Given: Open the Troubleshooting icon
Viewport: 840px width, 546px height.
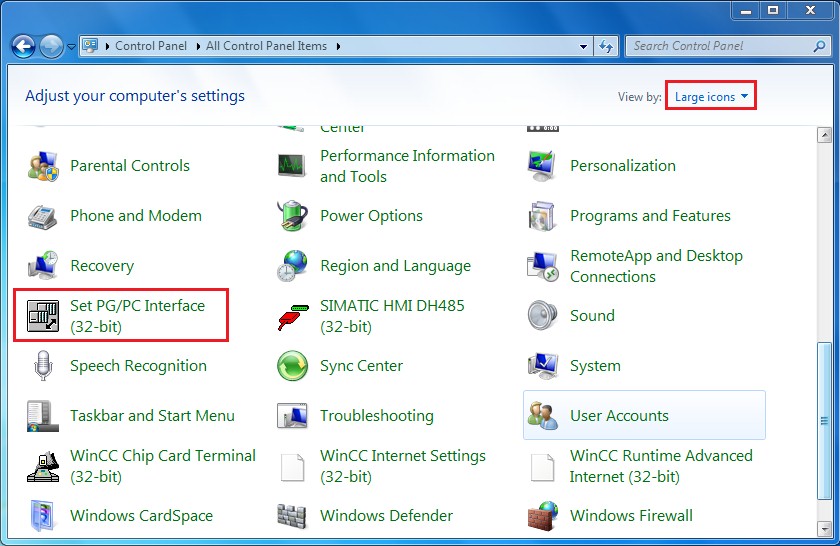Looking at the screenshot, I should click(x=292, y=416).
